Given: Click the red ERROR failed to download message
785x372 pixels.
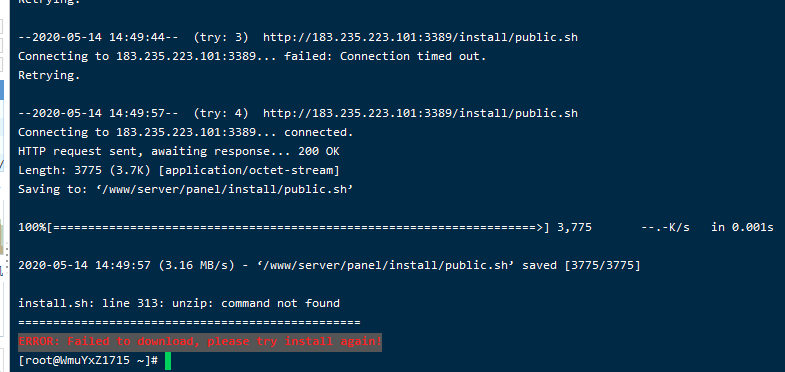Looking at the screenshot, I should tap(200, 342).
